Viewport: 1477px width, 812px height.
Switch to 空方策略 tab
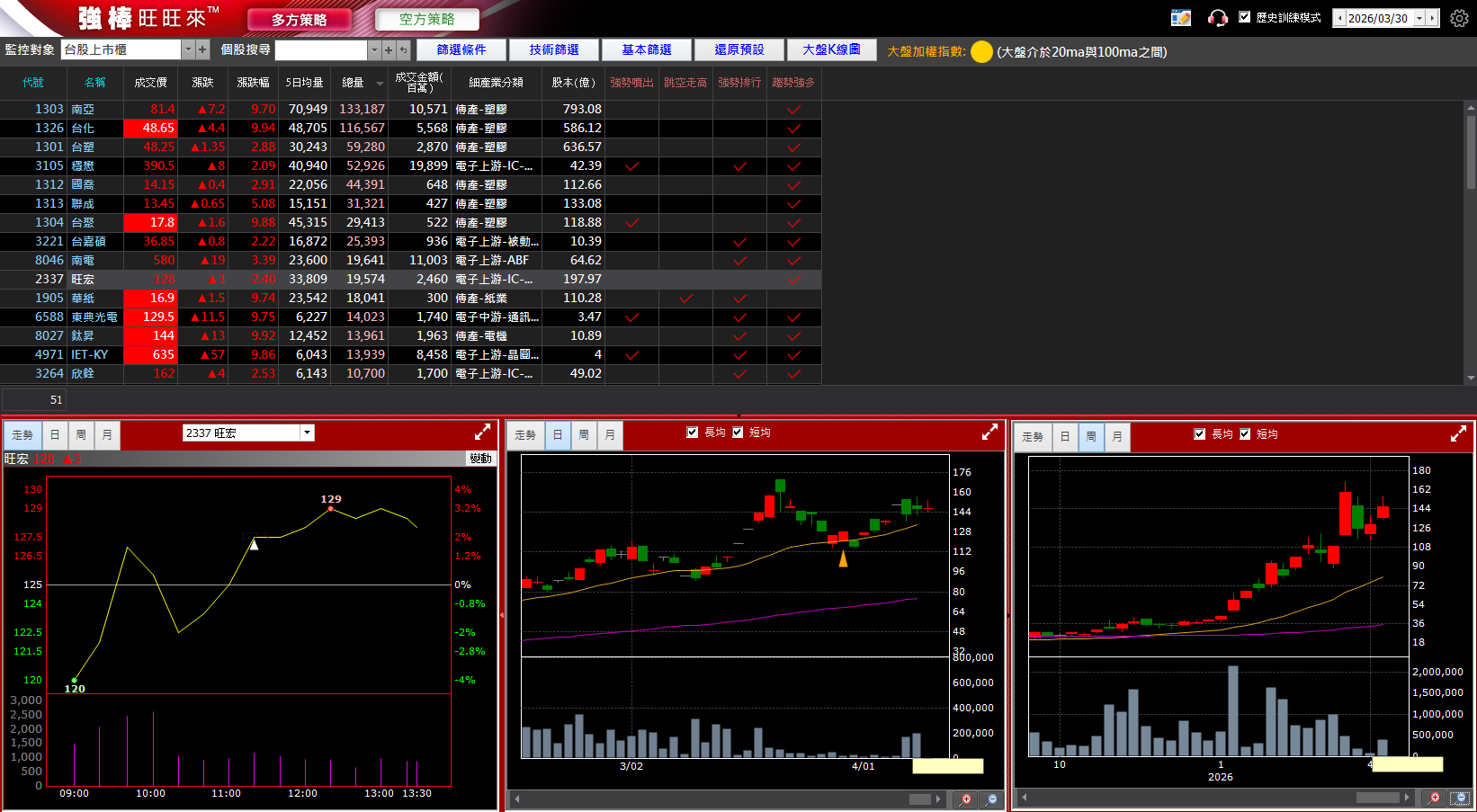coord(427,20)
